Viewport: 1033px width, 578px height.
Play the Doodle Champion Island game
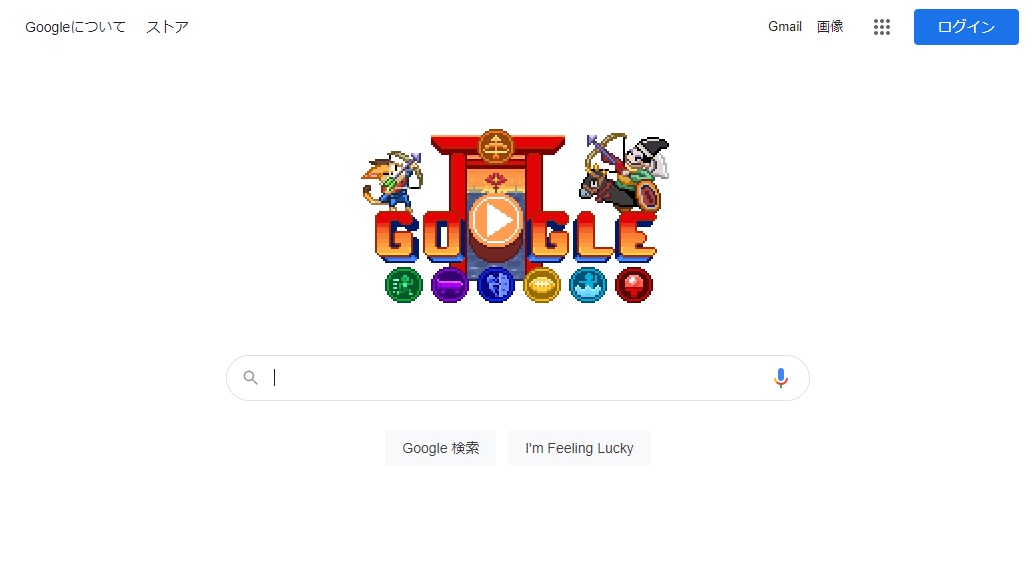(495, 221)
